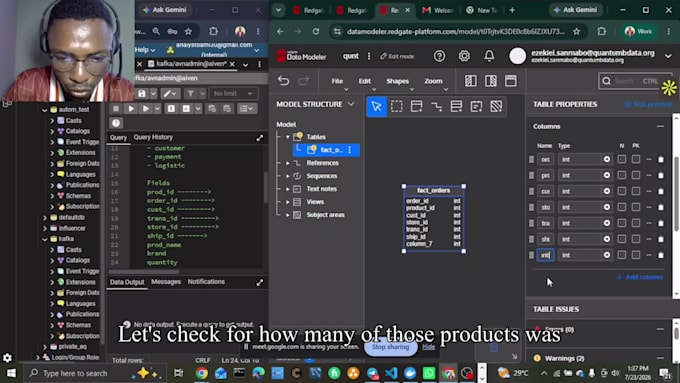Select the add text note tool
Viewport: 680px width, 383px height.
tap(476, 106)
